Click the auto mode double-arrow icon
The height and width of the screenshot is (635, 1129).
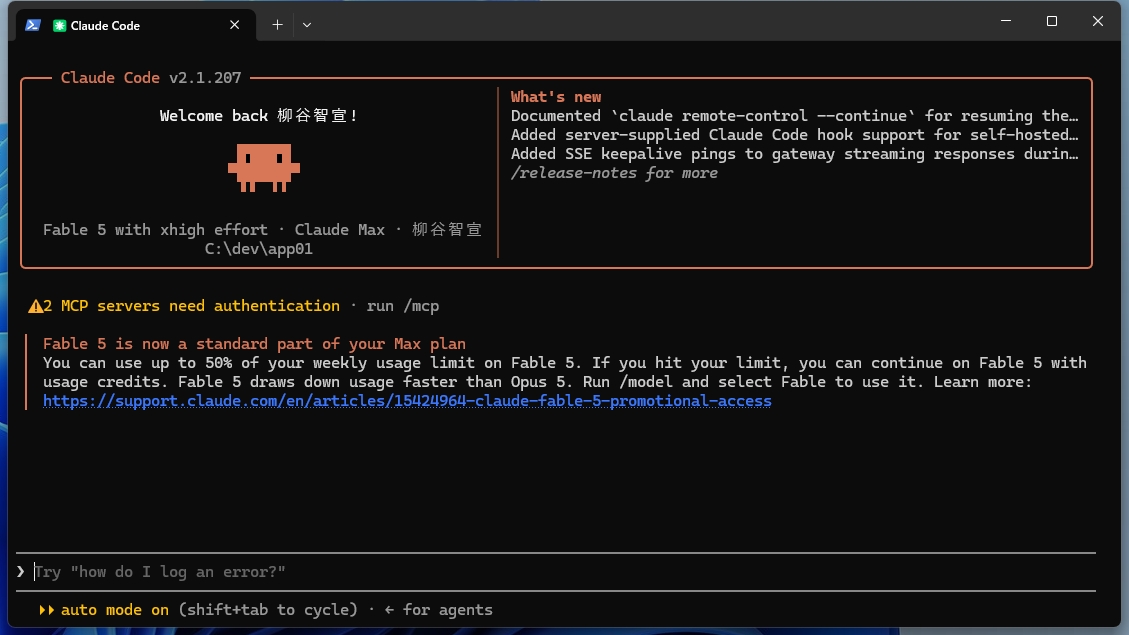click(x=47, y=610)
